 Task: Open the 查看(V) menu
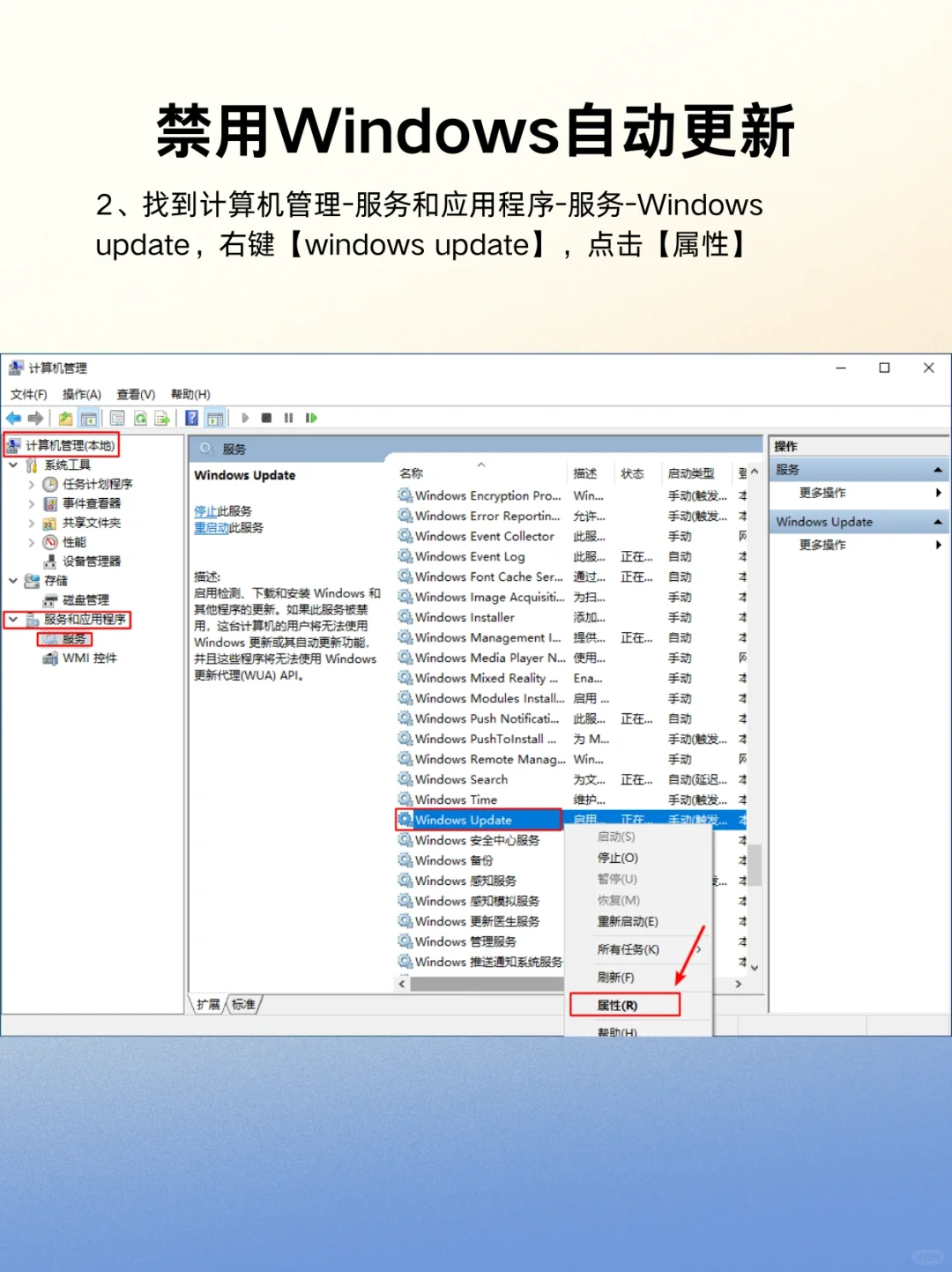click(x=136, y=394)
